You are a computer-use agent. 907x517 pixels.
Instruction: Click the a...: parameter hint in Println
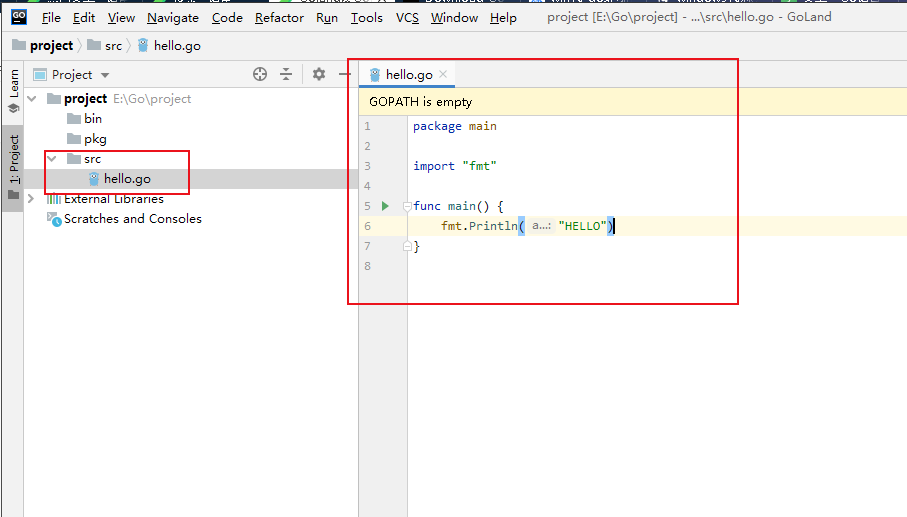(541, 226)
